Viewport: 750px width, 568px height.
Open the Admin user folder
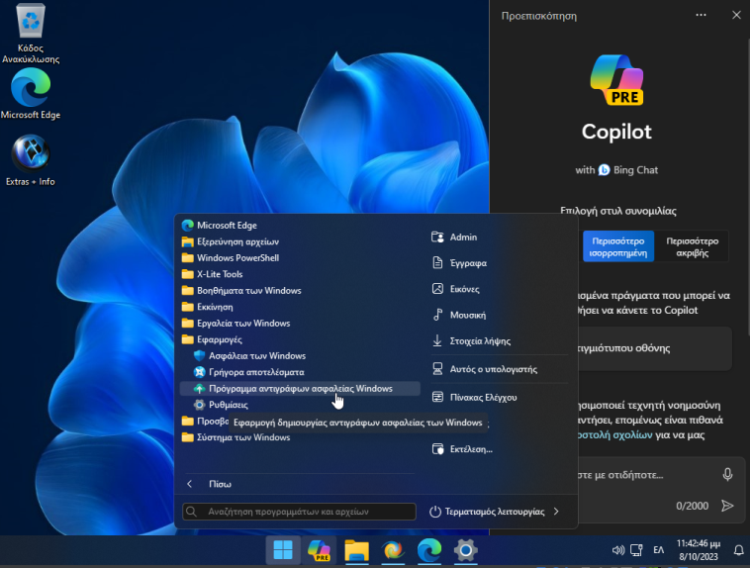click(454, 237)
